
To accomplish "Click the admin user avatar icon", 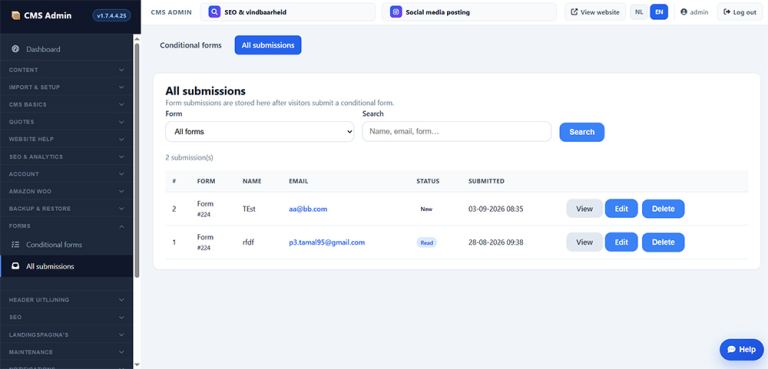I will [x=684, y=12].
